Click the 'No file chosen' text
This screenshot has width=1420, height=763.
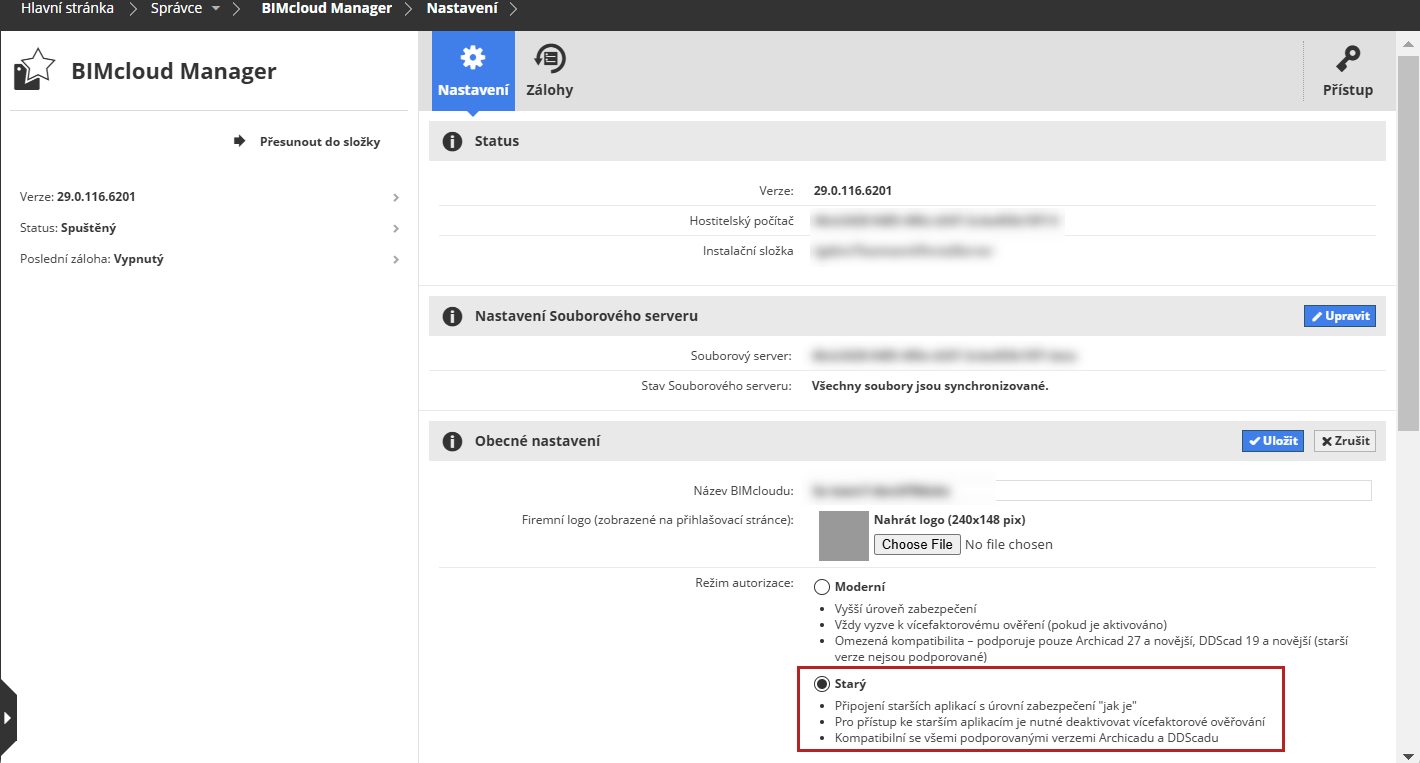(x=1009, y=545)
